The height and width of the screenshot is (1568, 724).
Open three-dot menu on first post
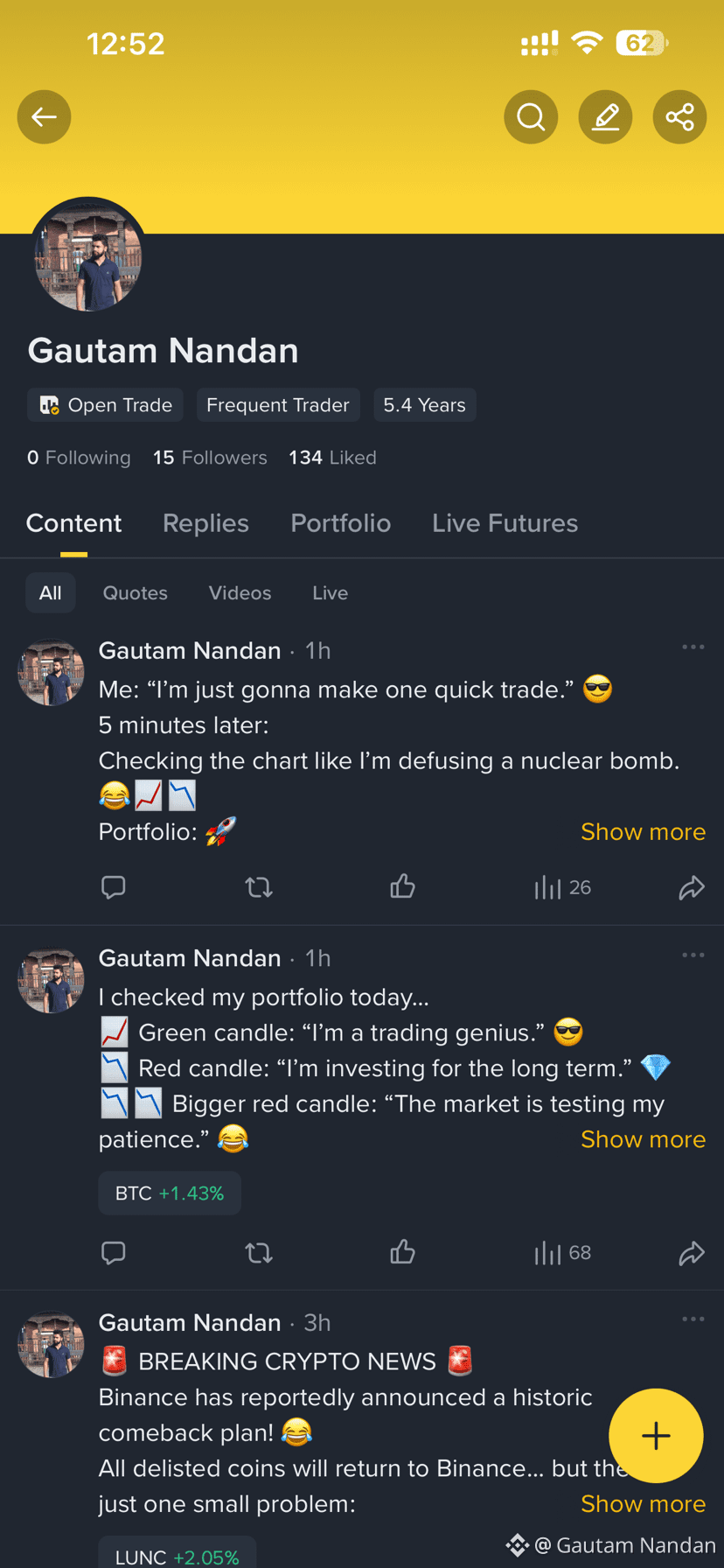pos(693,647)
